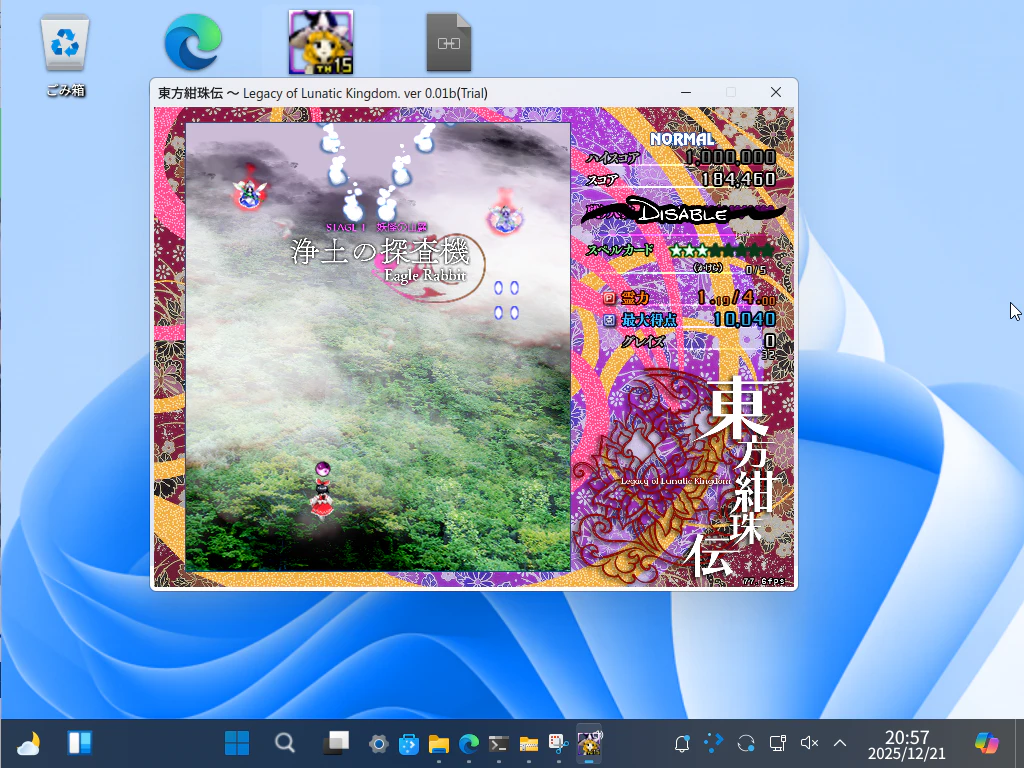Click the 77.6fps counter
The image size is (1024, 768).
[763, 581]
